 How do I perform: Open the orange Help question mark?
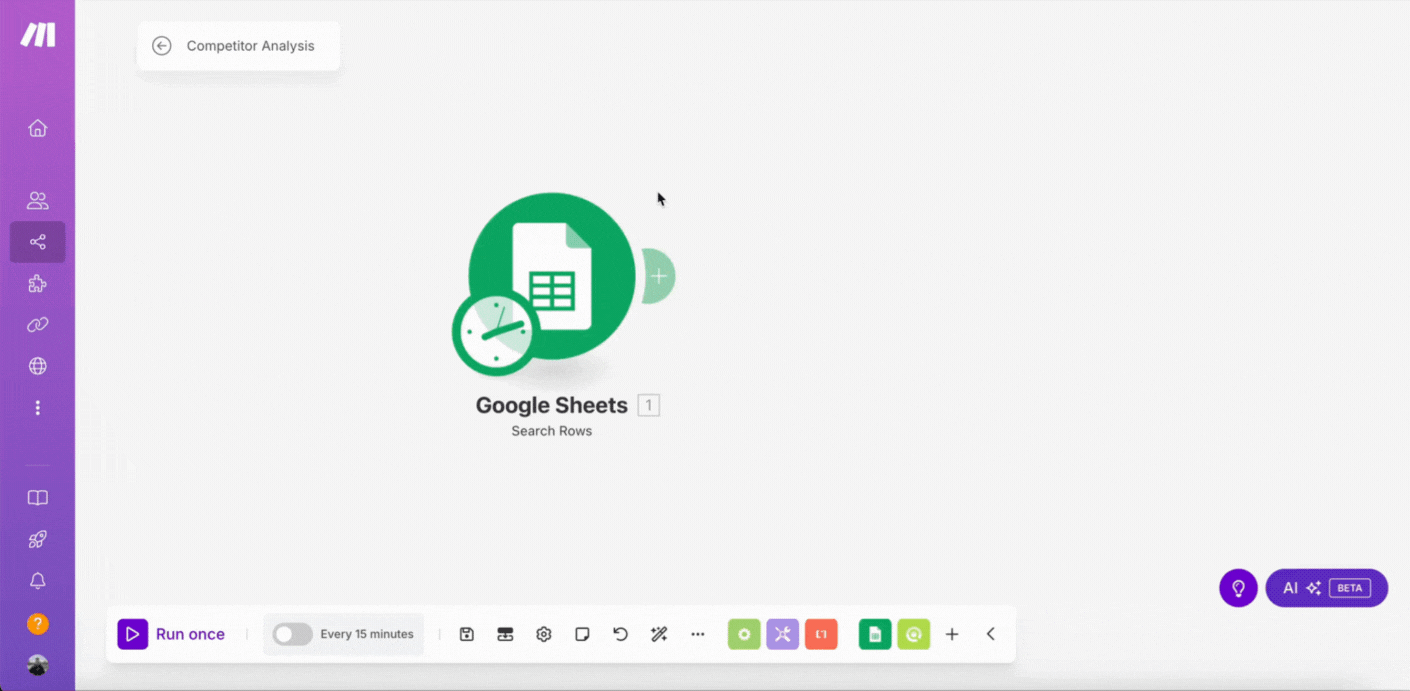click(x=38, y=624)
